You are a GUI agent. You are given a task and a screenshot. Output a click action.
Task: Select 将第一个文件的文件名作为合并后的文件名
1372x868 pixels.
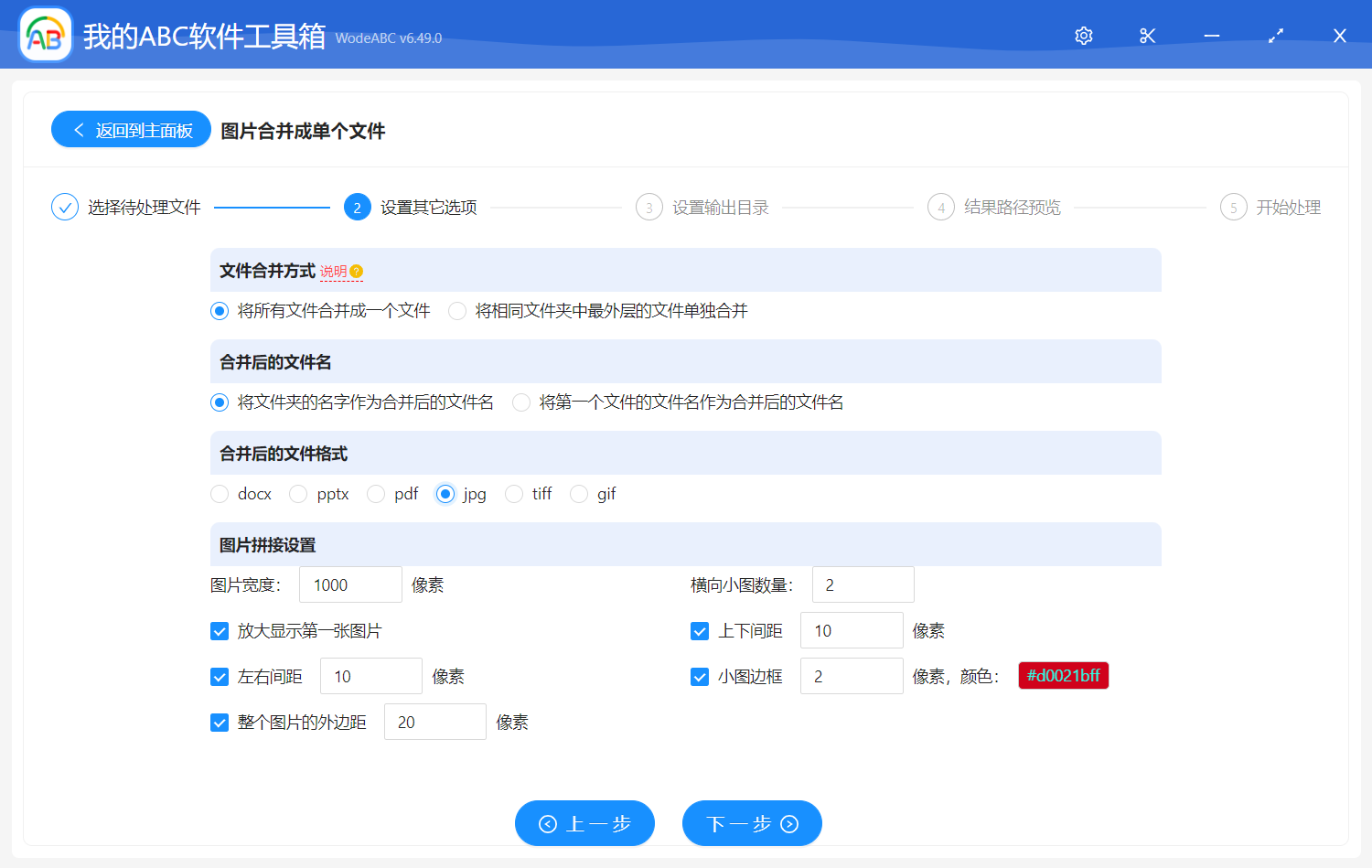(521, 402)
